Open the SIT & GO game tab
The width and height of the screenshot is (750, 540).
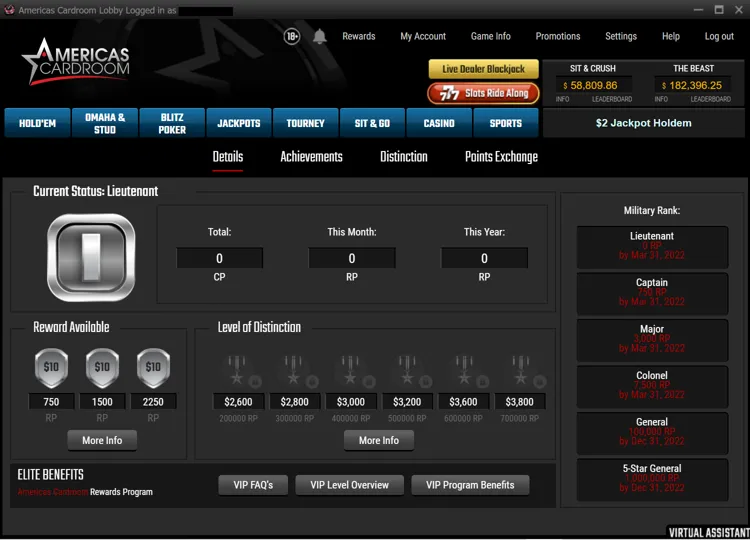(372, 123)
